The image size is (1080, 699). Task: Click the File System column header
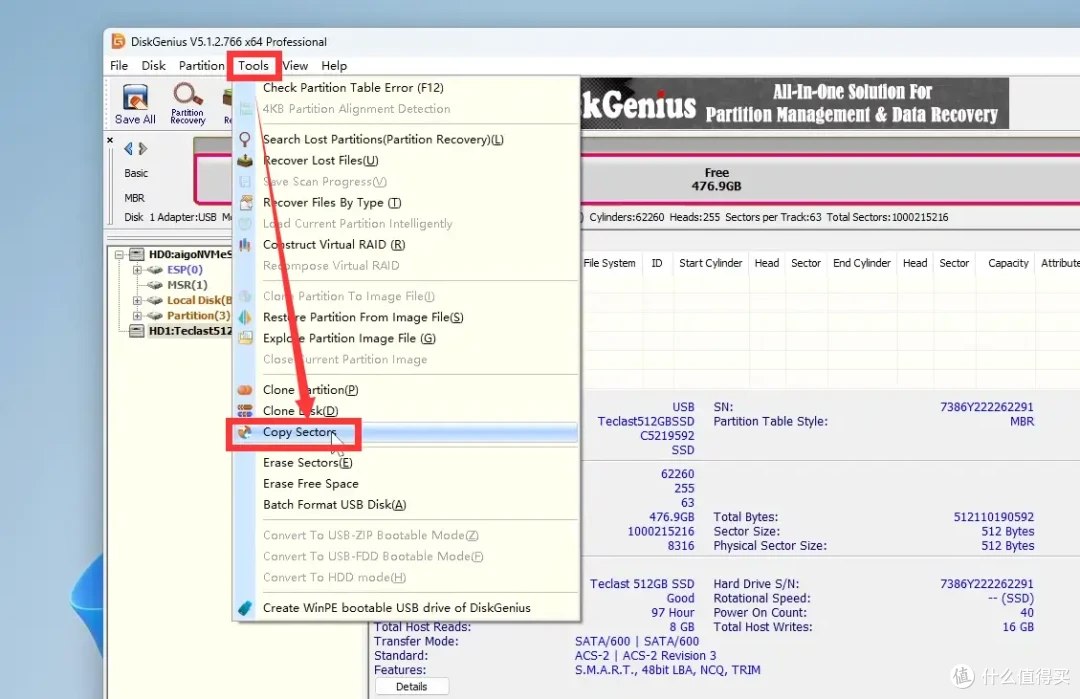coord(610,263)
